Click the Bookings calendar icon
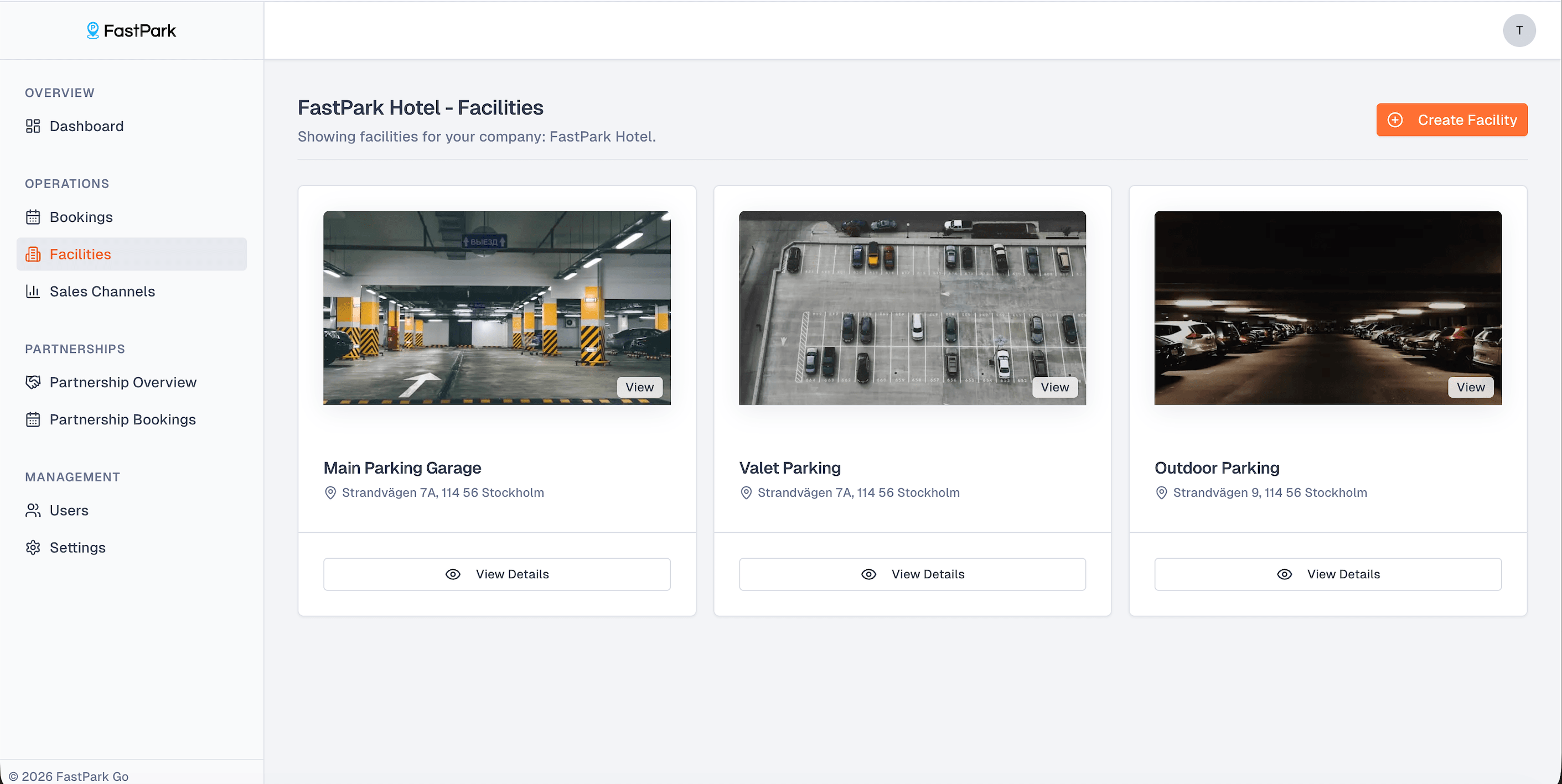 (x=33, y=217)
